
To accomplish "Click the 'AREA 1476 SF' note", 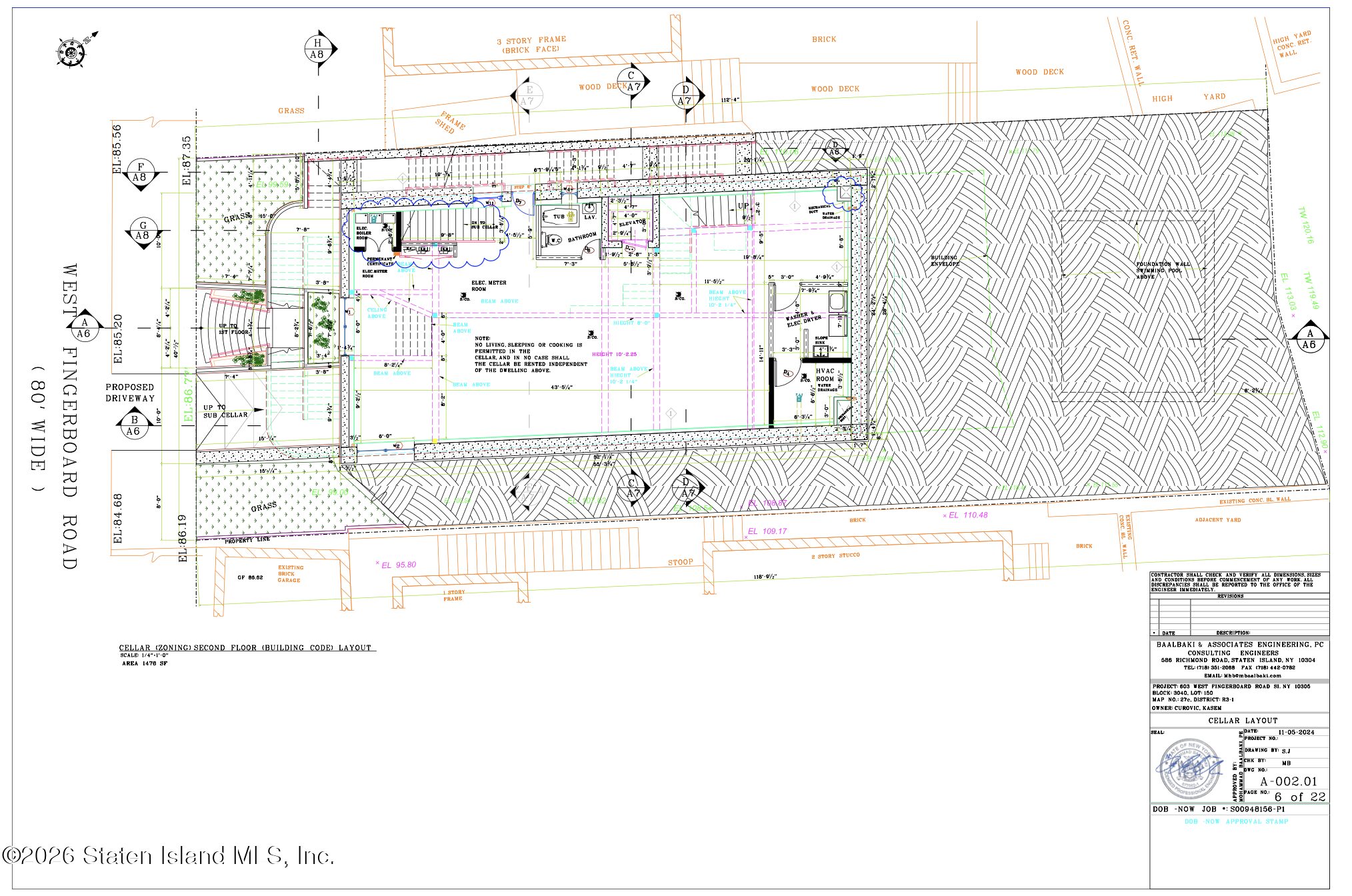I will pos(145,663).
